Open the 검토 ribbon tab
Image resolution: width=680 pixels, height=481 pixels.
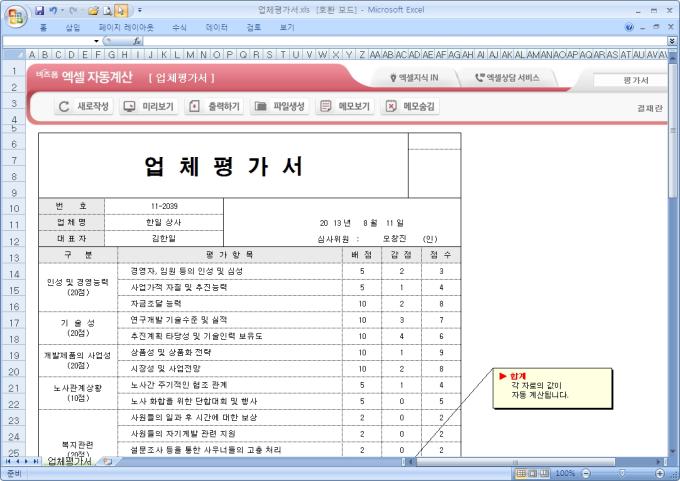[254, 28]
